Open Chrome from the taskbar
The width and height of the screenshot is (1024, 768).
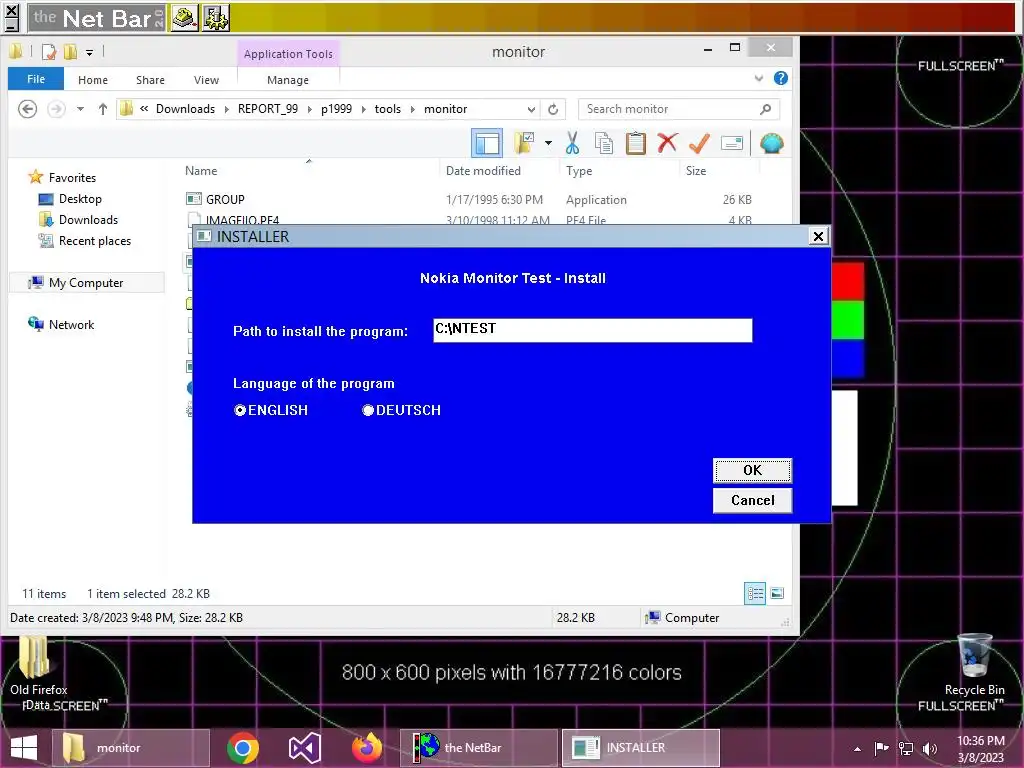click(x=243, y=748)
